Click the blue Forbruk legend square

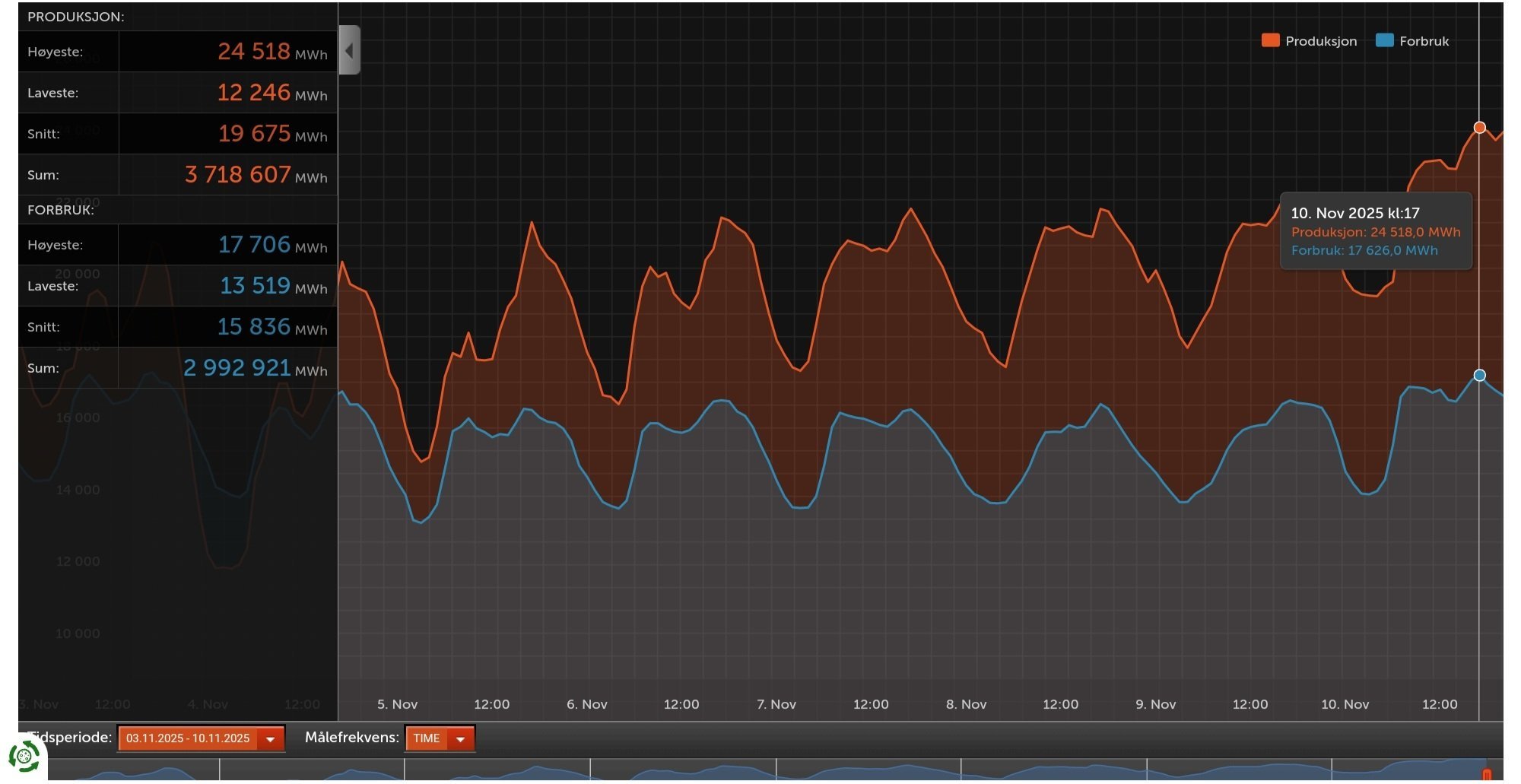pyautogui.click(x=1384, y=41)
